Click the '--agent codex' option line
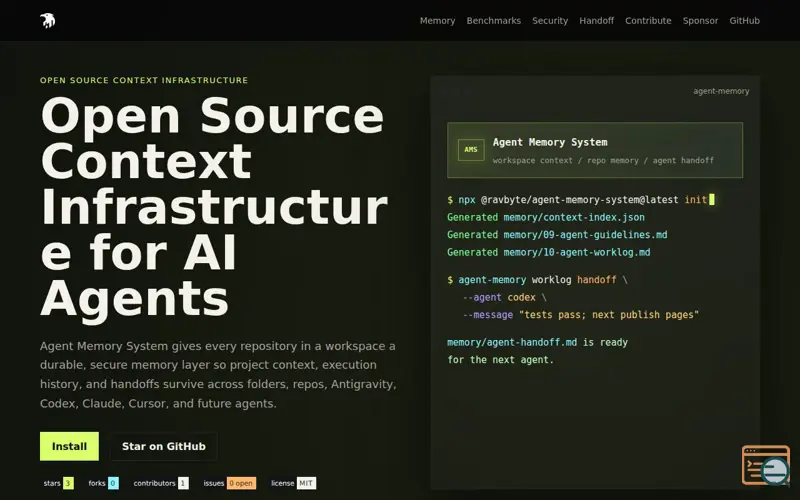 (x=505, y=297)
